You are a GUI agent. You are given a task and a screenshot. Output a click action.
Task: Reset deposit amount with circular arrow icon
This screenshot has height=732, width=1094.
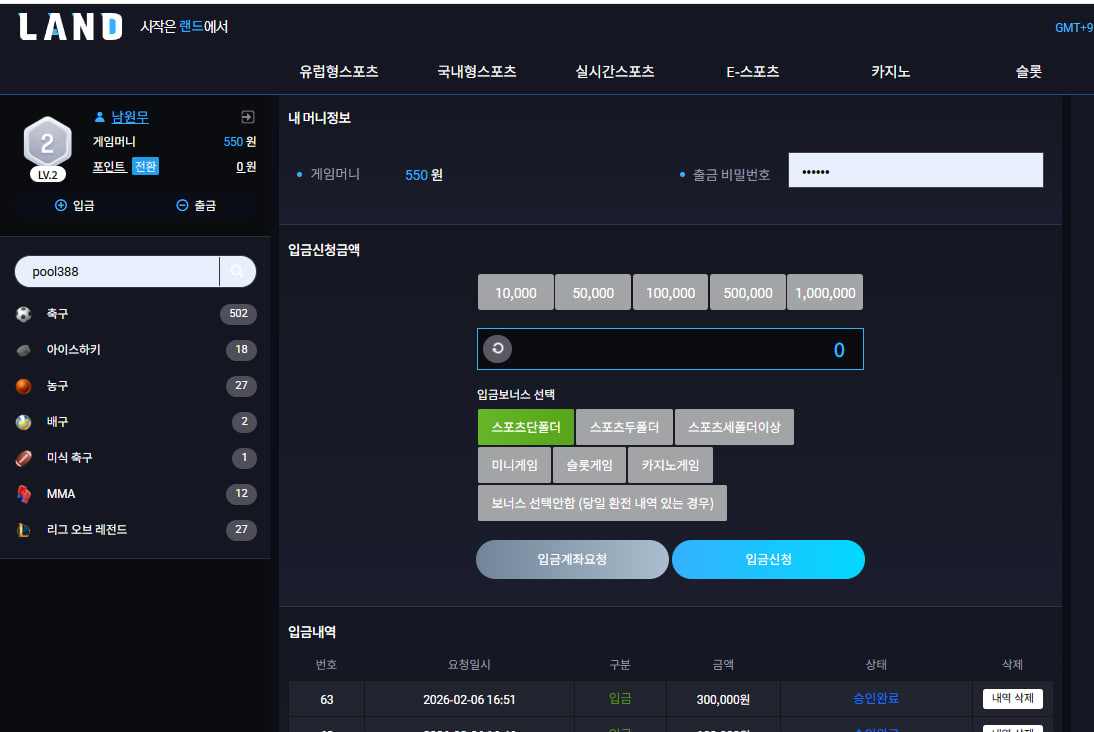tap(497, 348)
